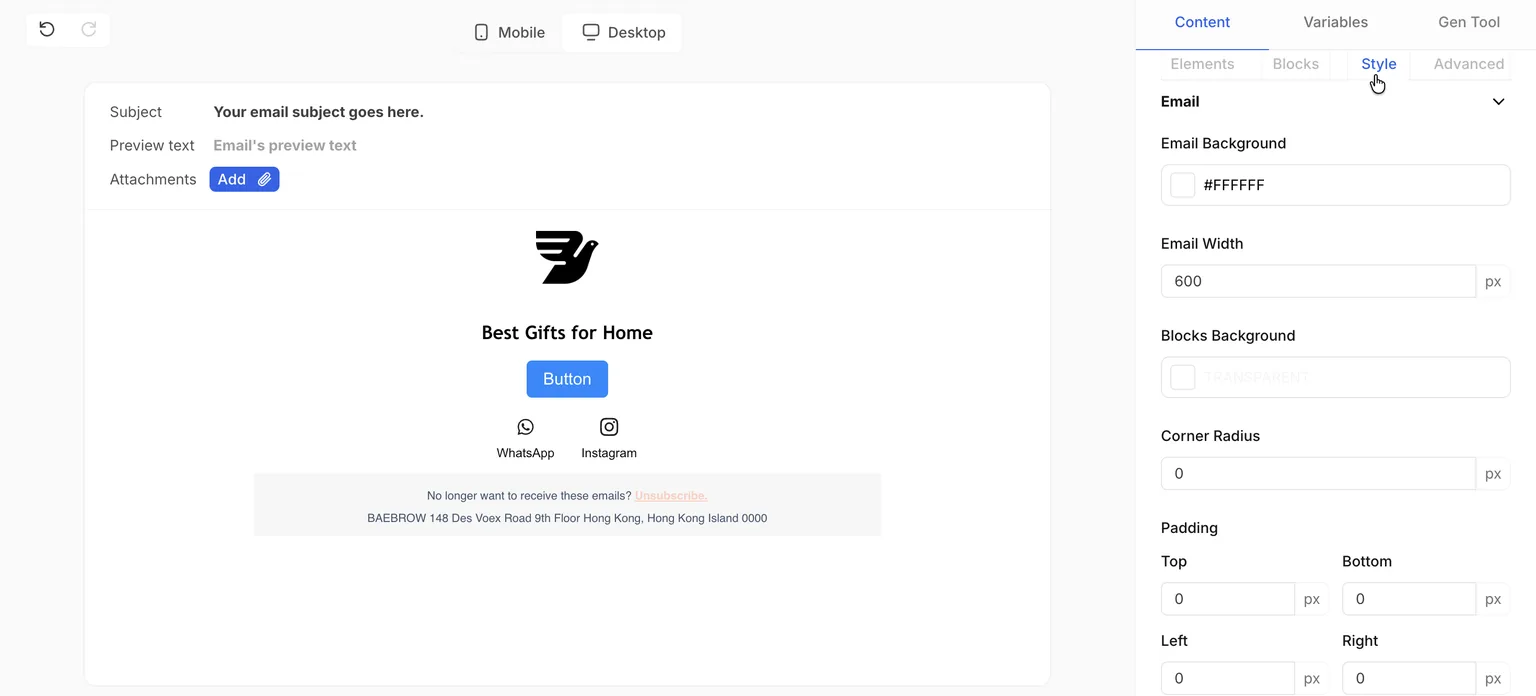This screenshot has width=1536, height=696.
Task: Click the Corner Radius input field
Action: click(1318, 473)
